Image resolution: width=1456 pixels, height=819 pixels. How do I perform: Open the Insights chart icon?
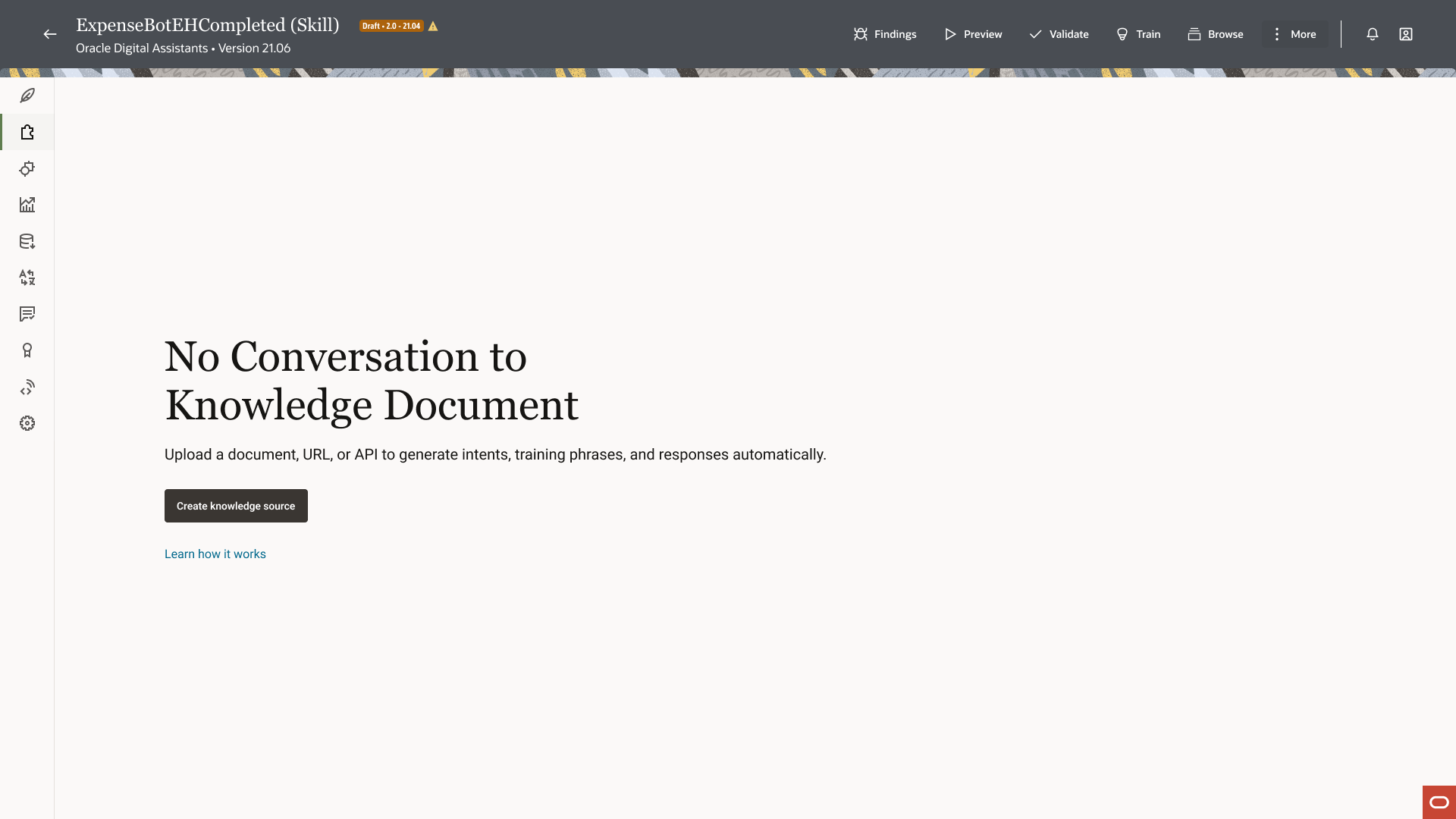(27, 205)
